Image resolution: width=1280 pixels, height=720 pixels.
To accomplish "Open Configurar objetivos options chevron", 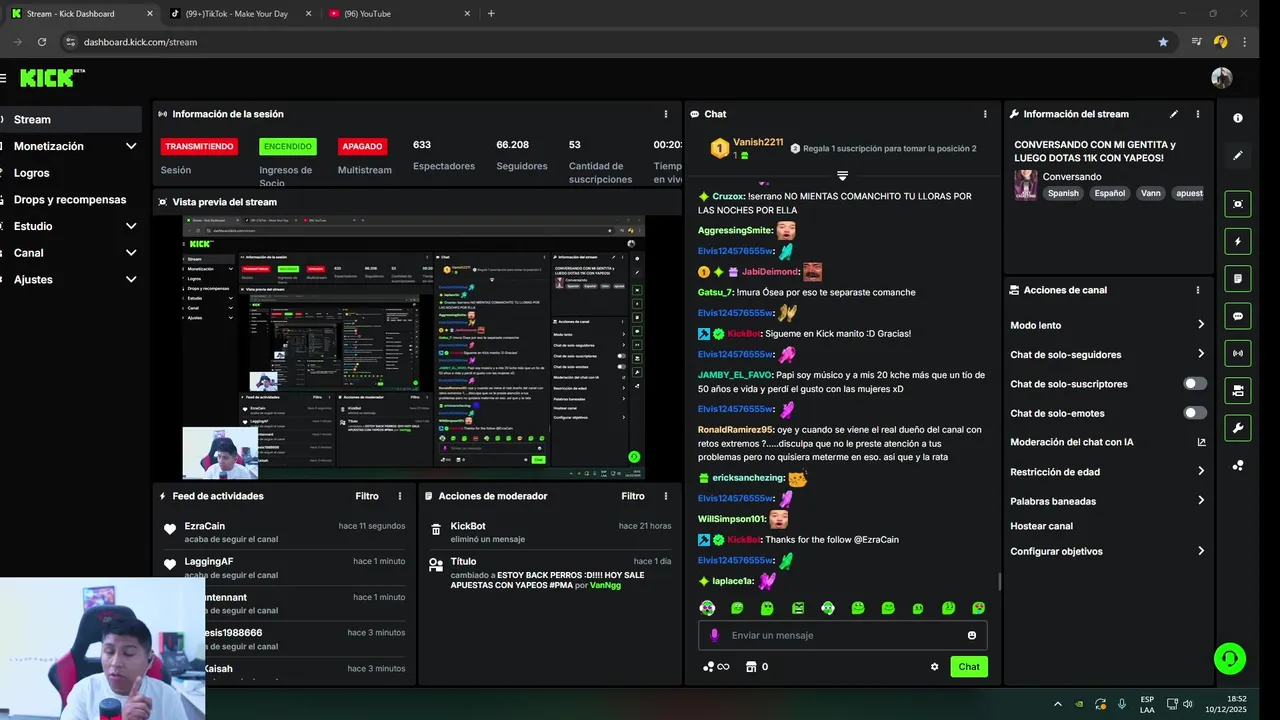I will click(1201, 551).
